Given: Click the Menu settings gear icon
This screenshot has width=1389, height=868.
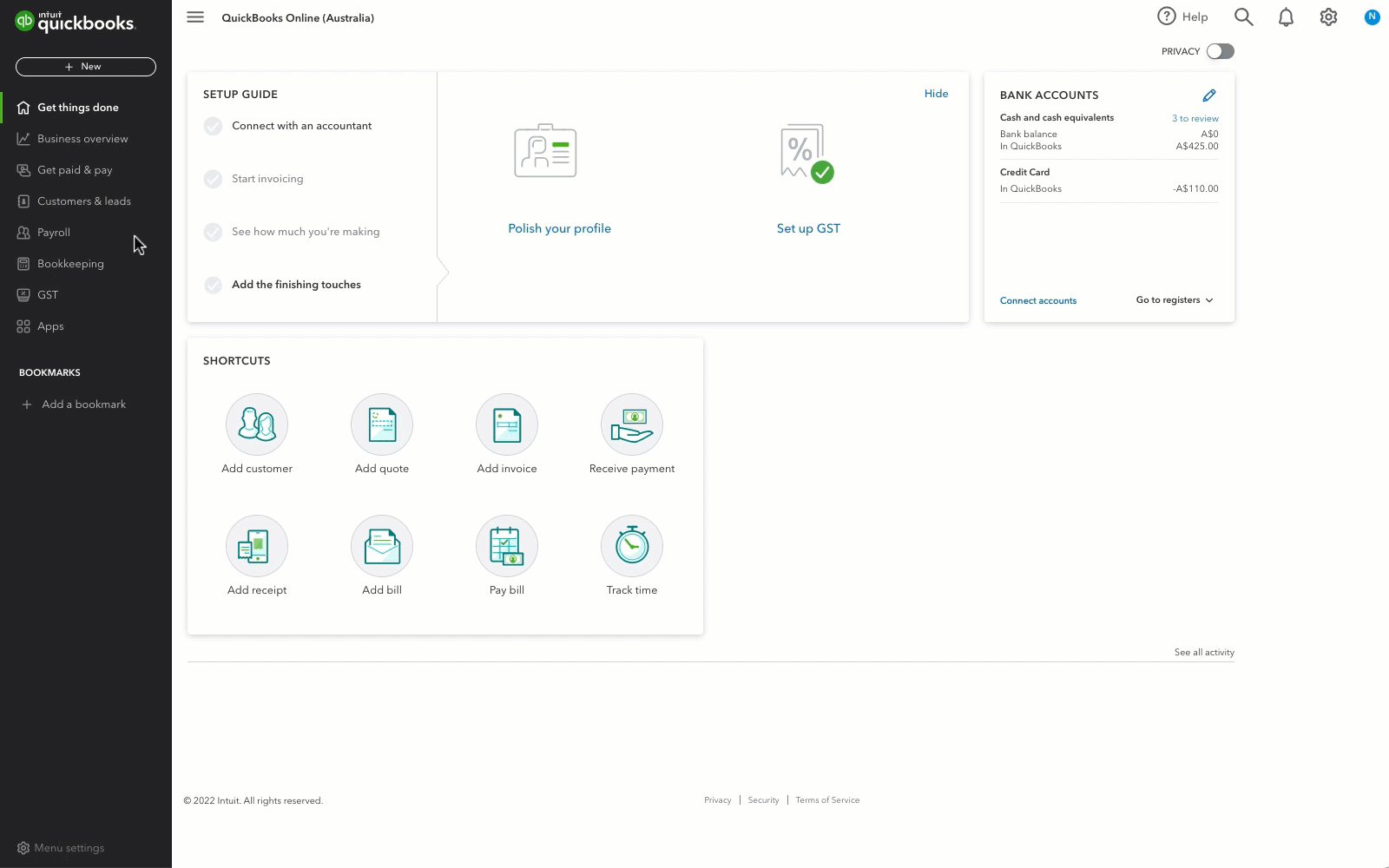Looking at the screenshot, I should [x=23, y=848].
